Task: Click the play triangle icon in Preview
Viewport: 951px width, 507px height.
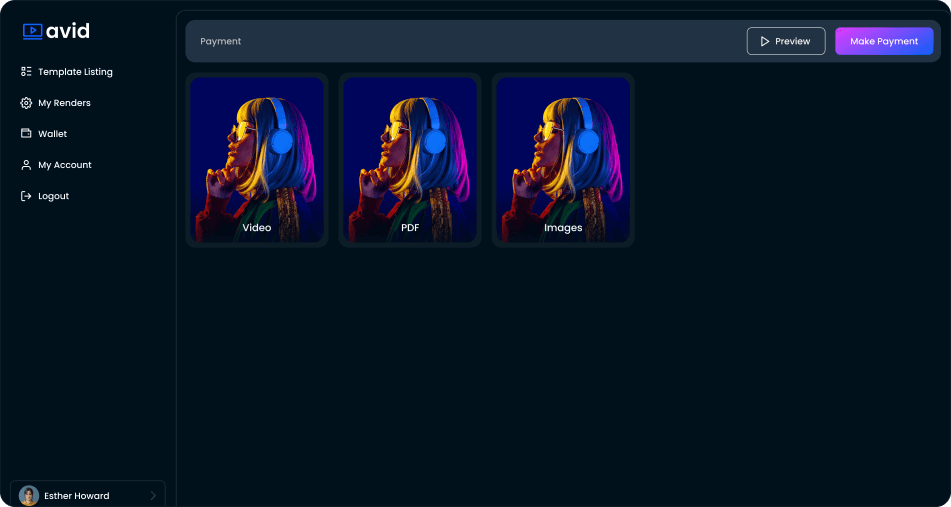Action: pos(765,41)
